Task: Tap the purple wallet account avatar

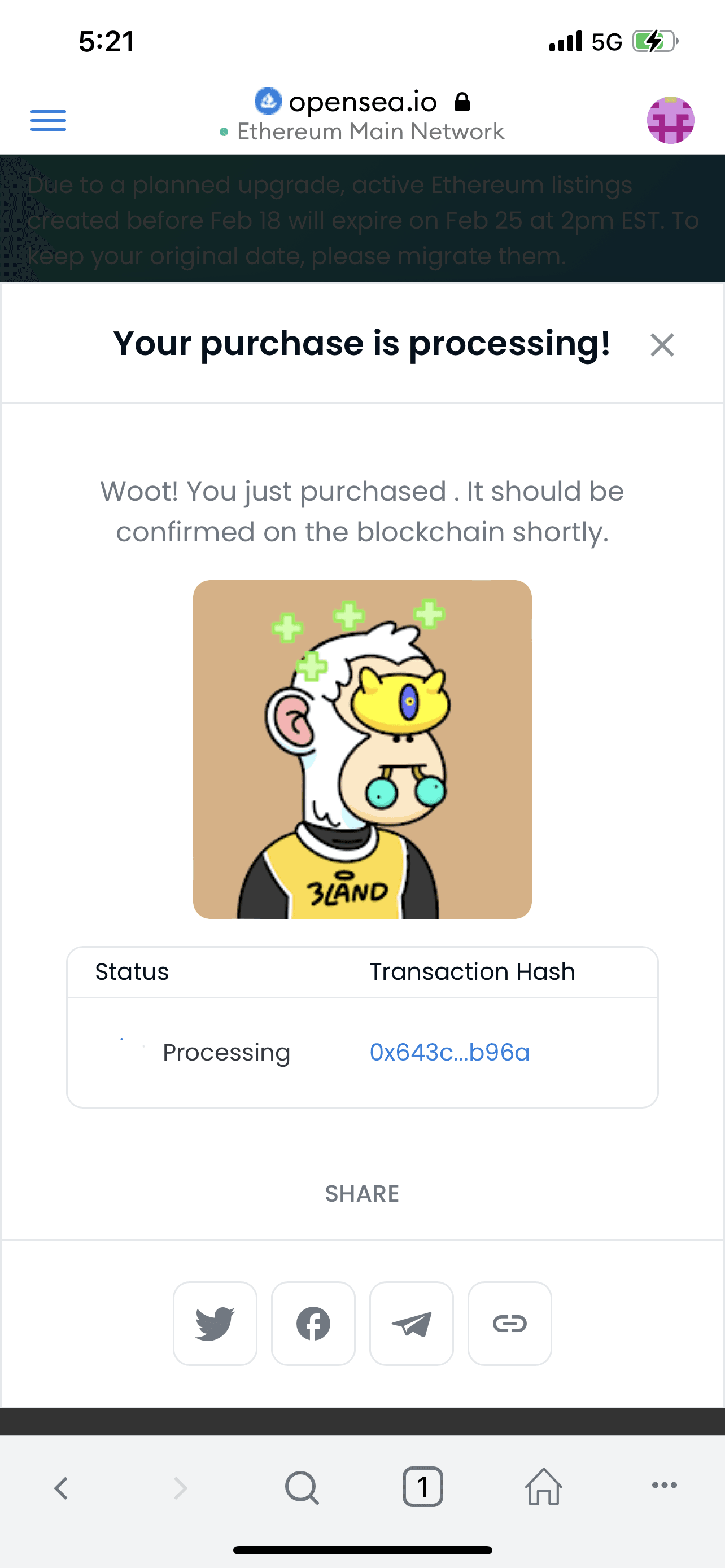Action: pos(670,120)
